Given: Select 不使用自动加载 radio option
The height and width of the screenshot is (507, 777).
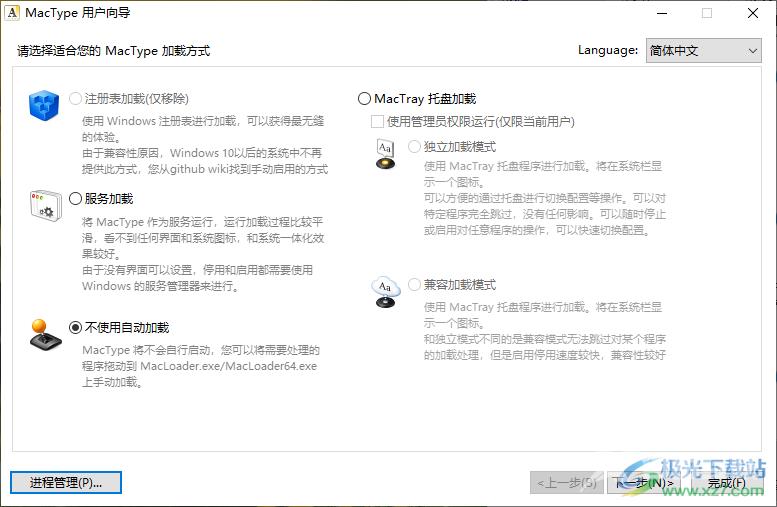Looking at the screenshot, I should click(76, 328).
